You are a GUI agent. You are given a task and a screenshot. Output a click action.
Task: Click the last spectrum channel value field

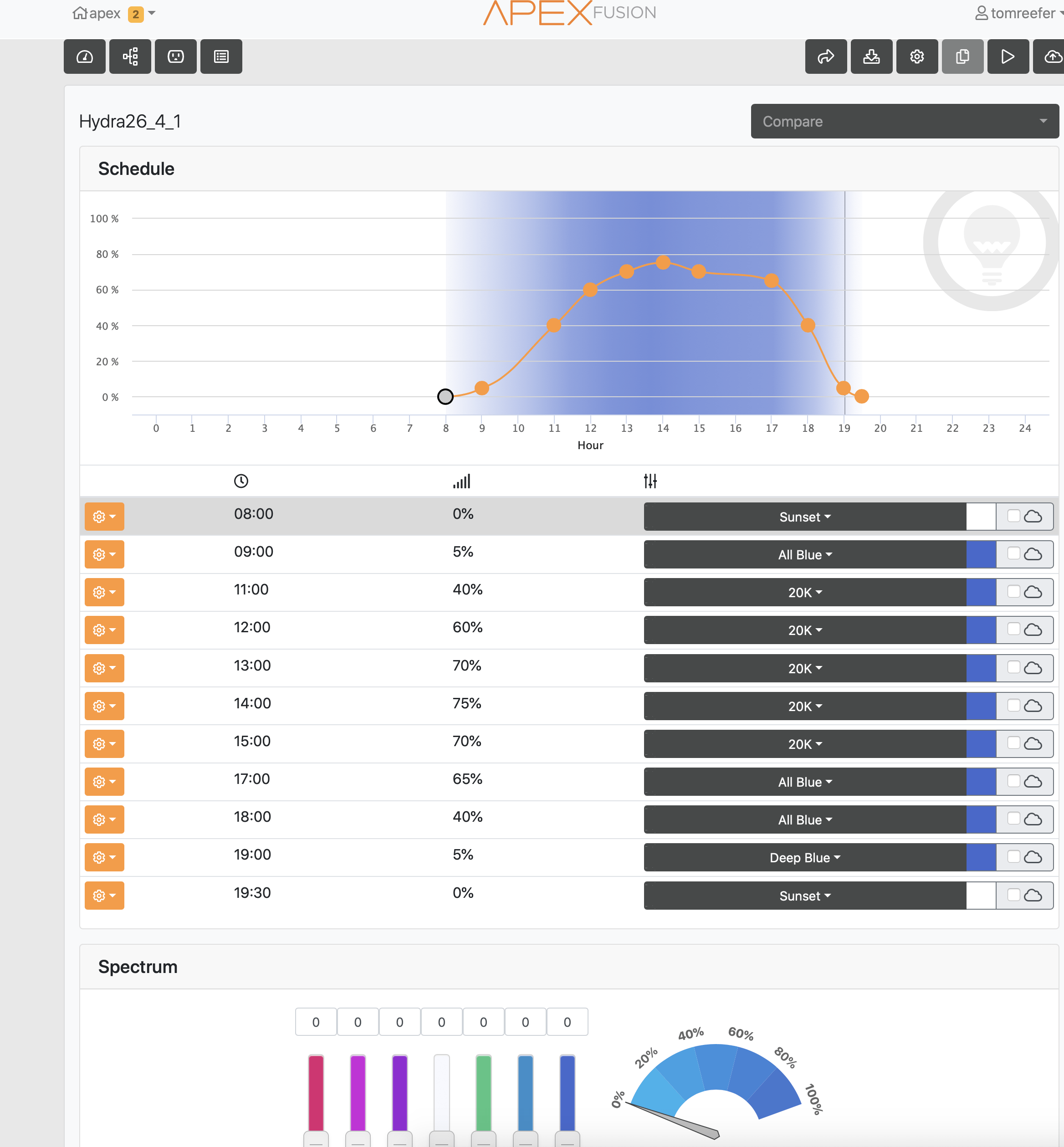click(567, 1022)
